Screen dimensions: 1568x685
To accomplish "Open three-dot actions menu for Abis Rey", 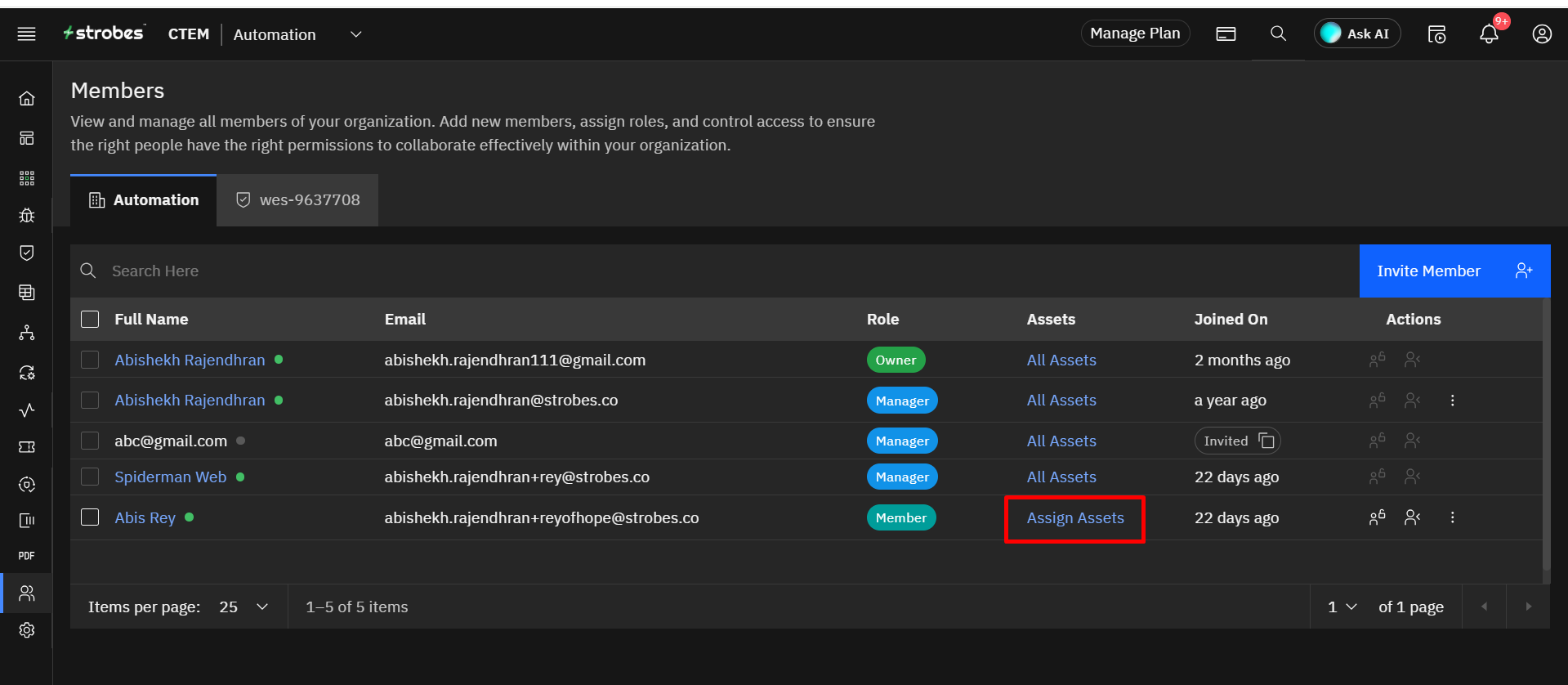I will tap(1452, 517).
